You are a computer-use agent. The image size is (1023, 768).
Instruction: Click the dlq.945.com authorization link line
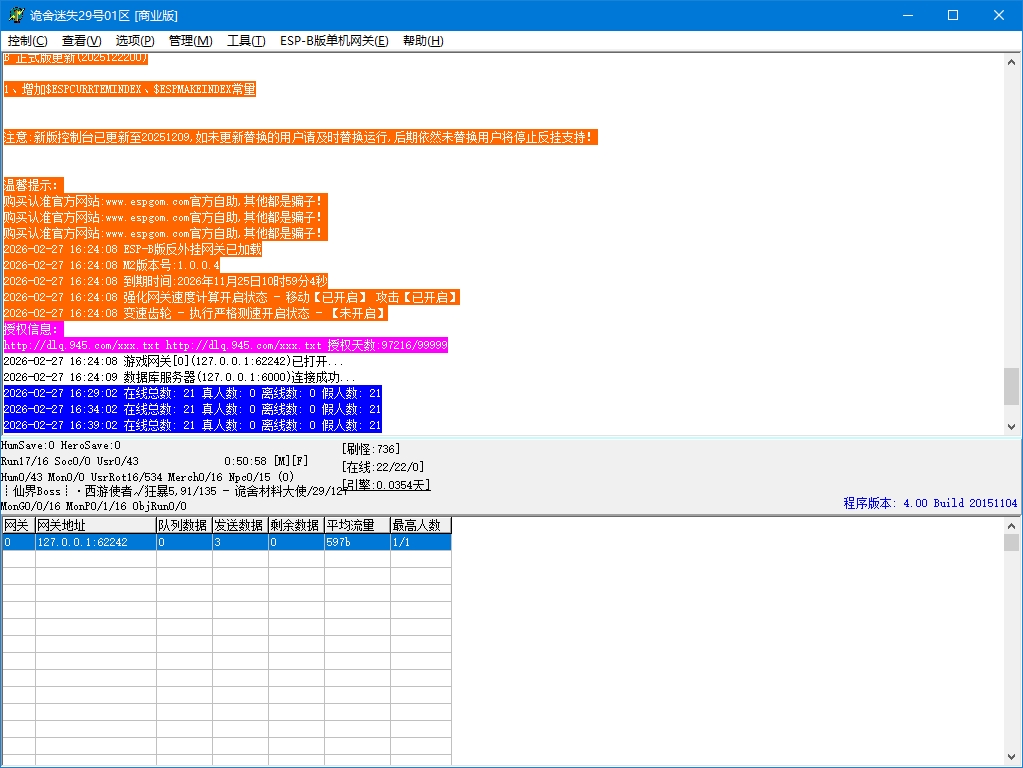coord(225,345)
